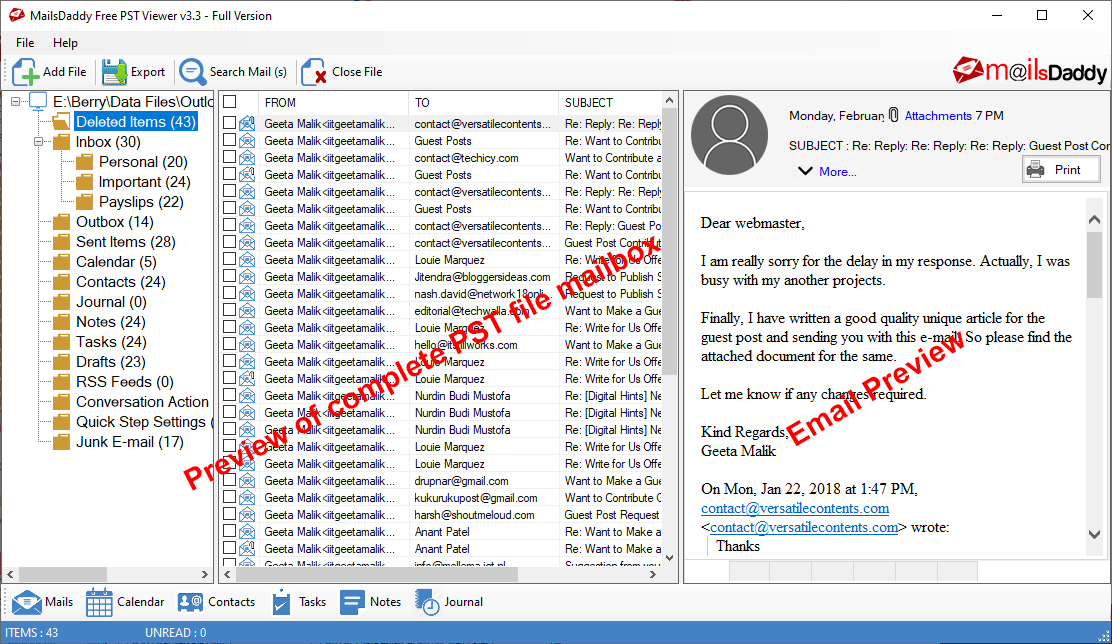Select the Drafts (23) folder
Viewport: 1112px width, 644px height.
(111, 362)
